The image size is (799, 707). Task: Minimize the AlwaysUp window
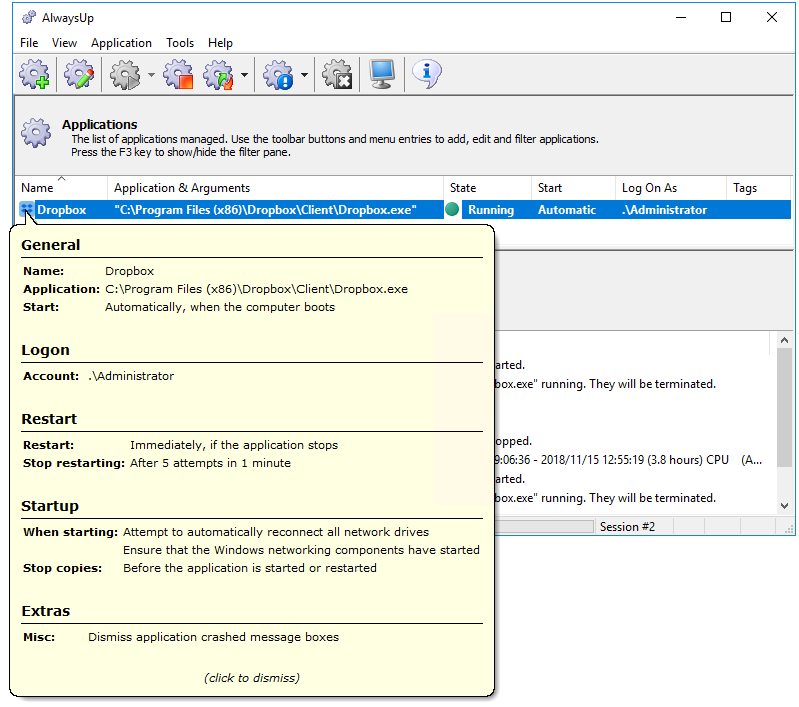pos(681,17)
